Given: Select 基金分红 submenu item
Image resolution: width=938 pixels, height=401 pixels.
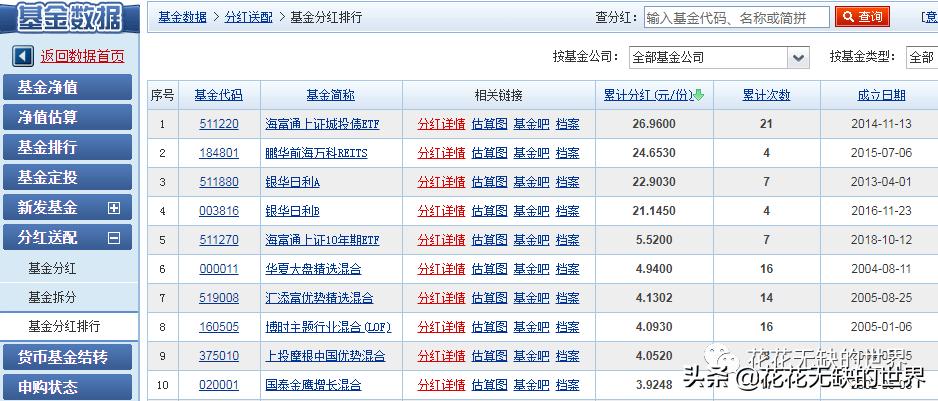Looking at the screenshot, I should tap(52, 268).
